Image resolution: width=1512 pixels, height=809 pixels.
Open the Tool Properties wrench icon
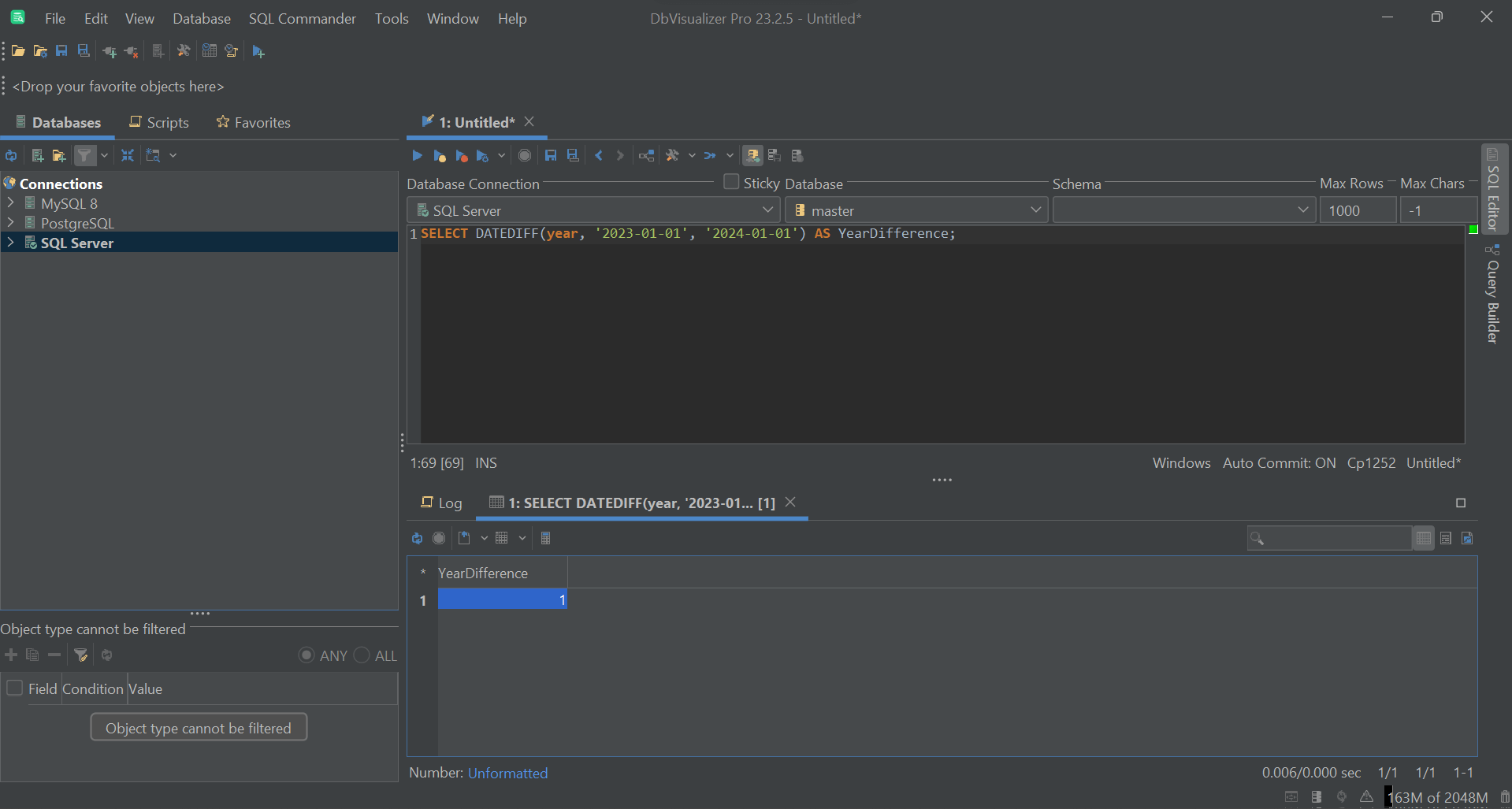tap(184, 50)
